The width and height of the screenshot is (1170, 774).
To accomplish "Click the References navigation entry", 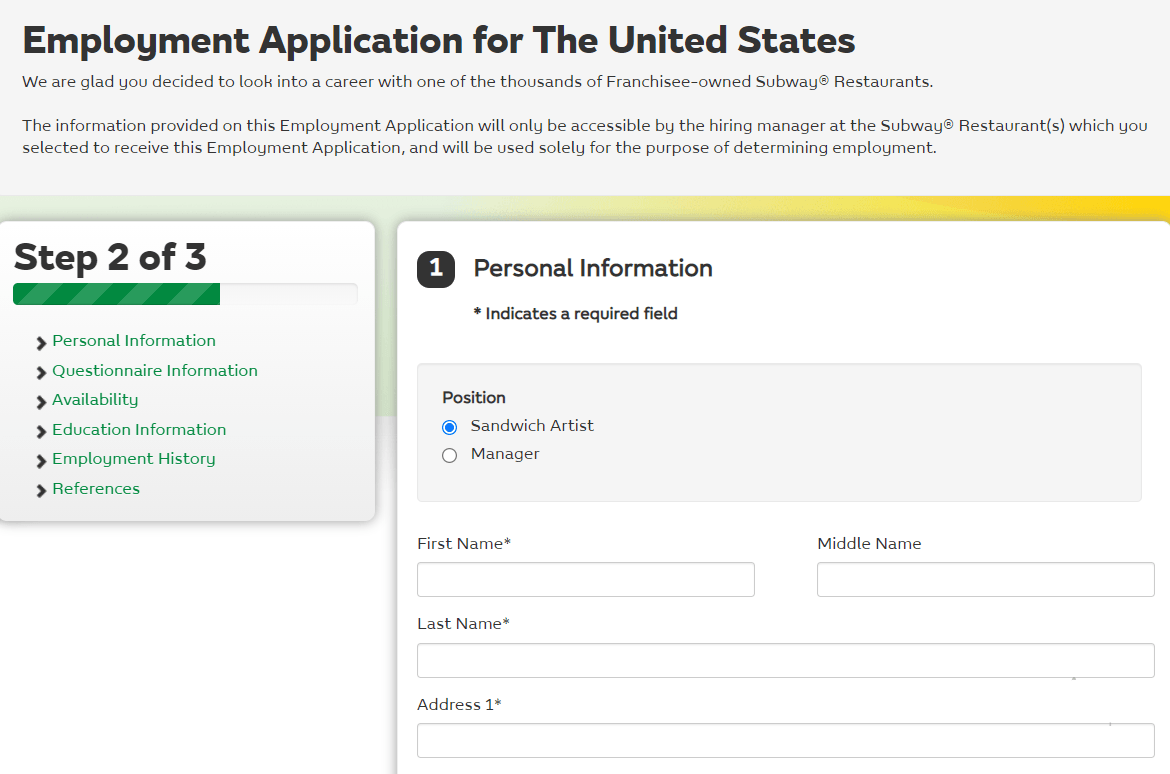I will (x=96, y=489).
